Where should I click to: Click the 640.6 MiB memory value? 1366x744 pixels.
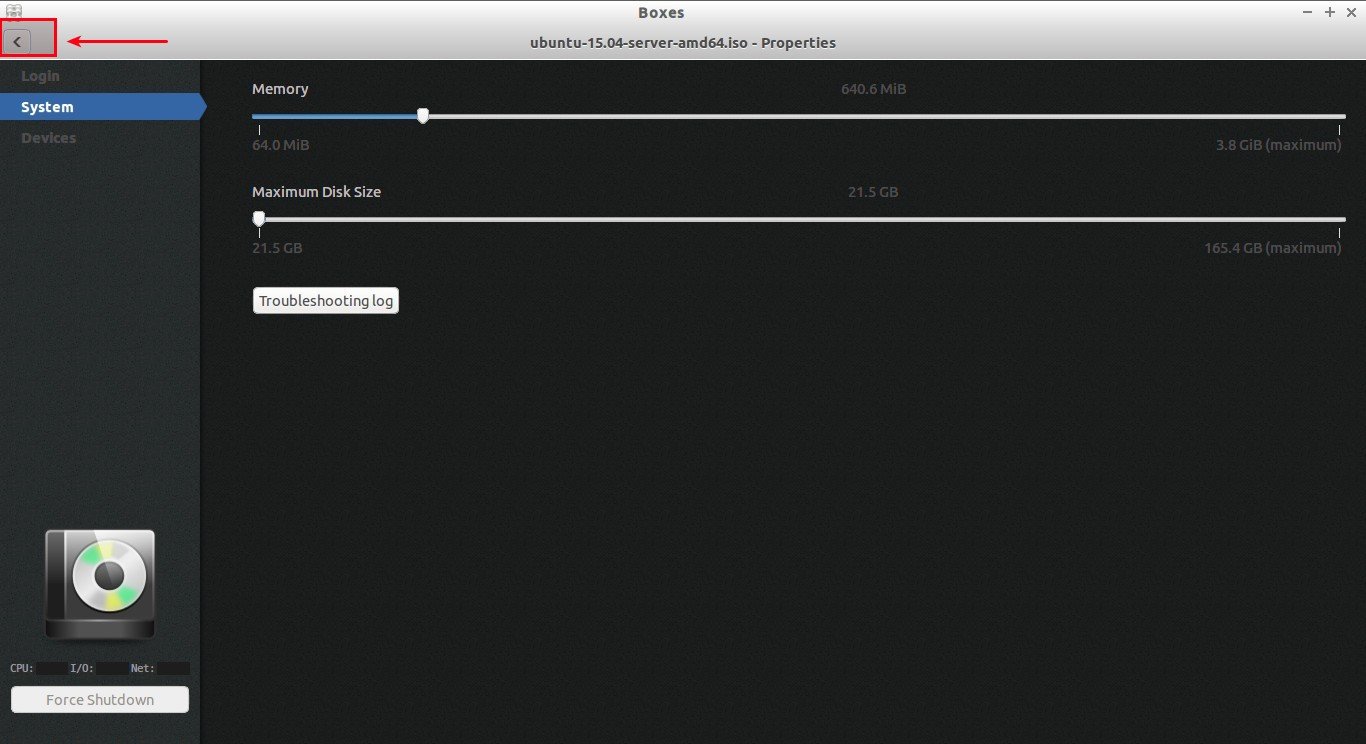click(x=873, y=89)
